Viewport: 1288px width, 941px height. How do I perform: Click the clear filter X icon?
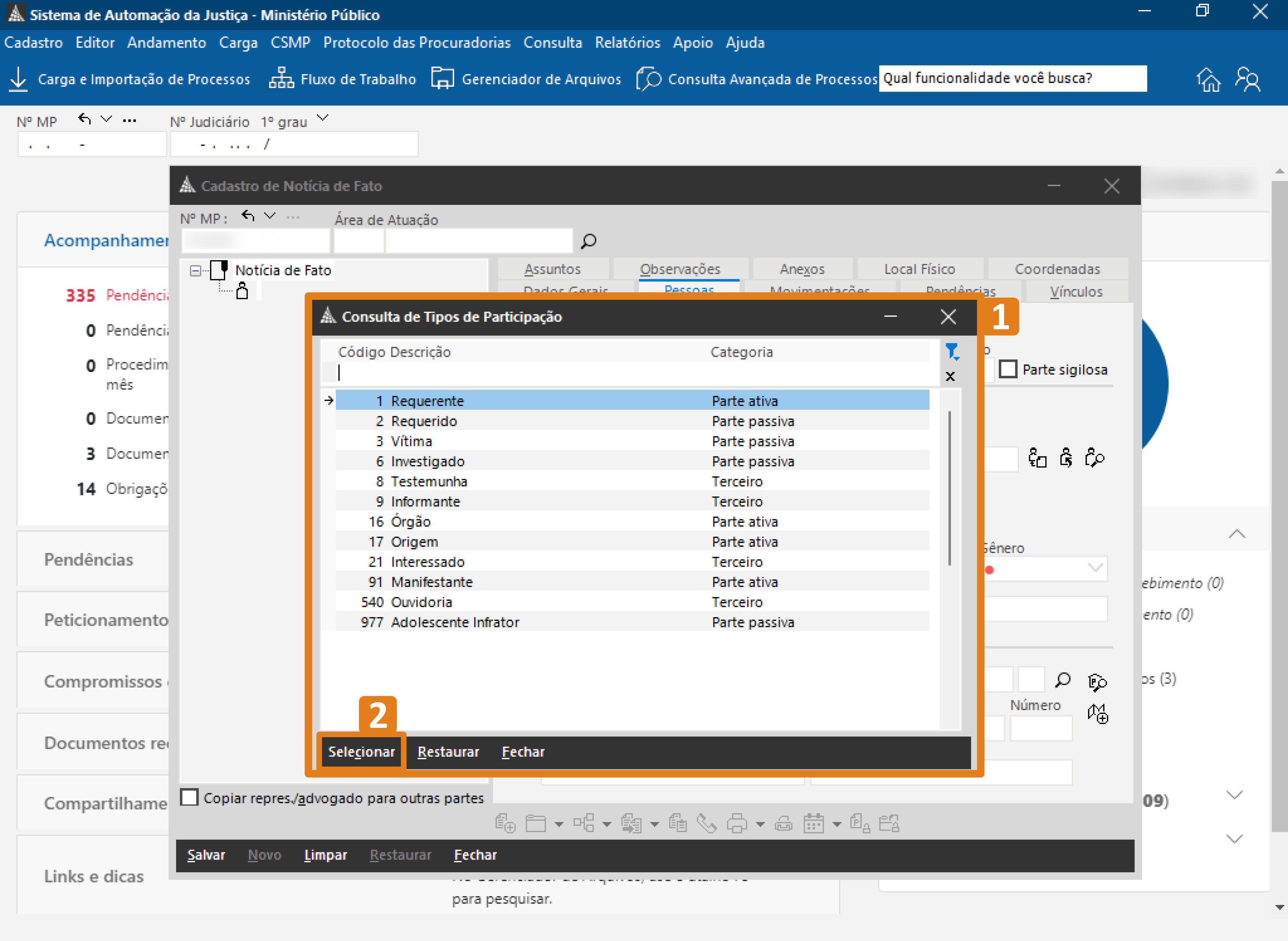(x=950, y=376)
